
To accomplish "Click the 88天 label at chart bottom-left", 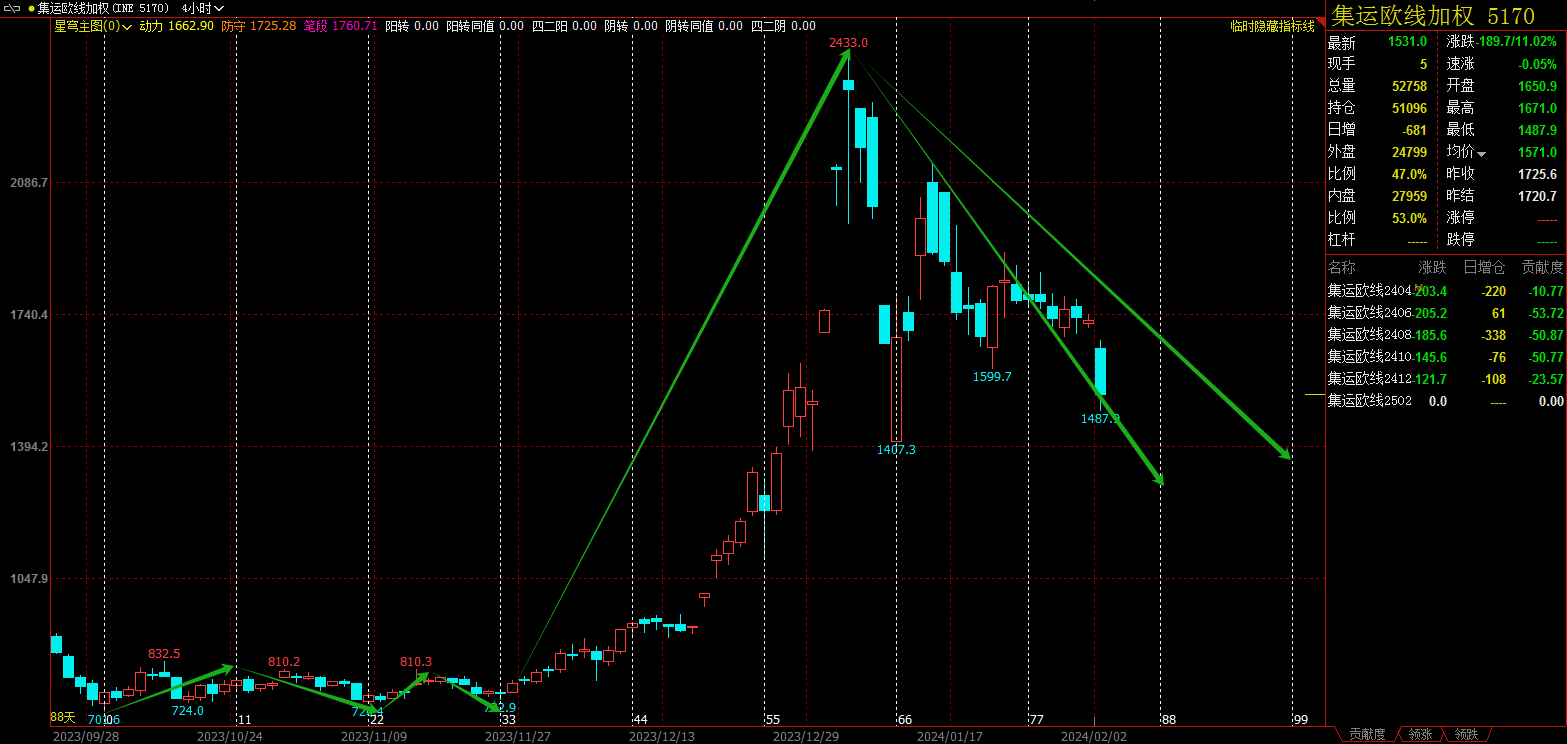I will click(63, 717).
